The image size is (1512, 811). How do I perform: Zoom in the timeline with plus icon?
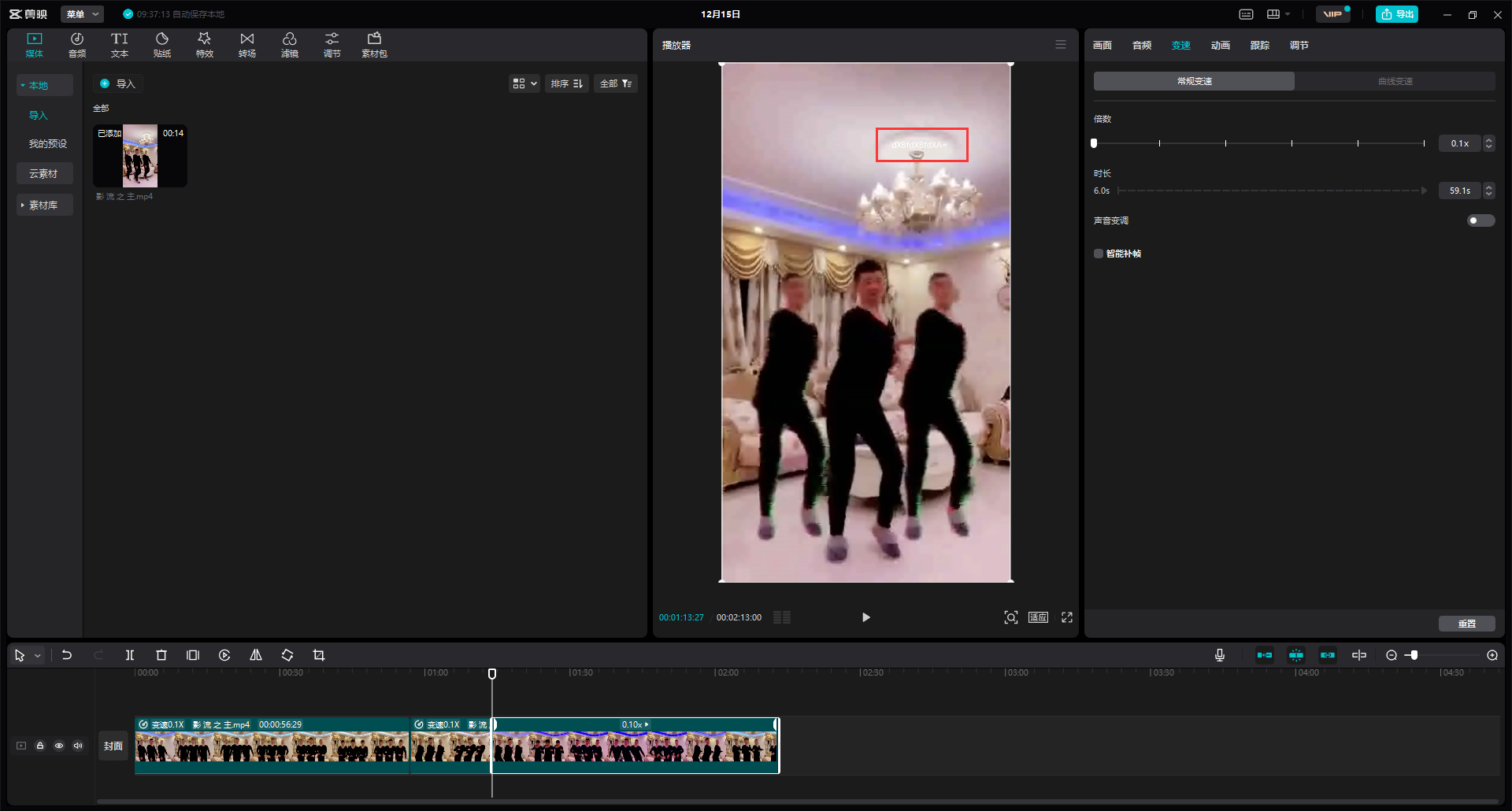pos(1492,655)
